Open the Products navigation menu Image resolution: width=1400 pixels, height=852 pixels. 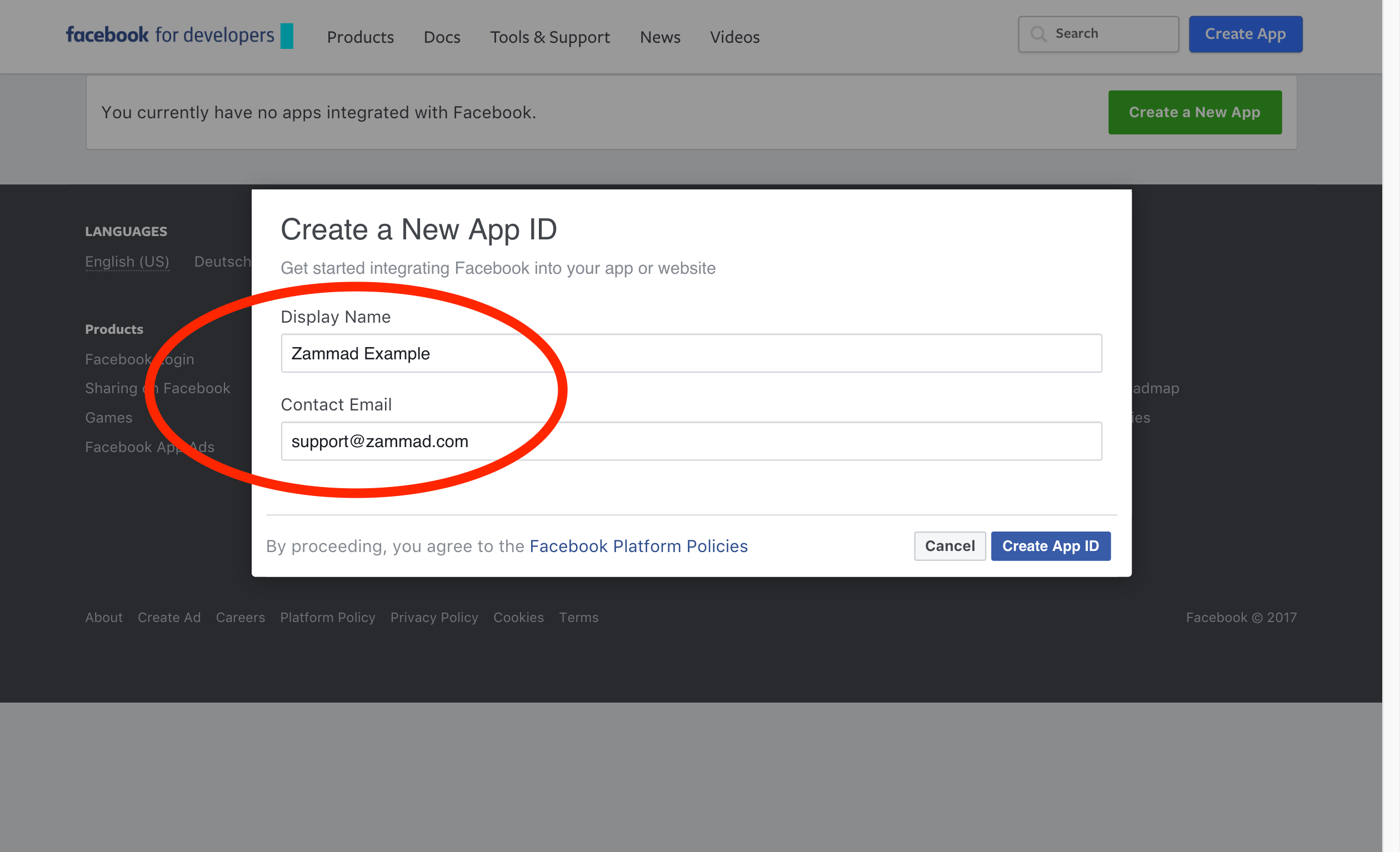[x=360, y=37]
